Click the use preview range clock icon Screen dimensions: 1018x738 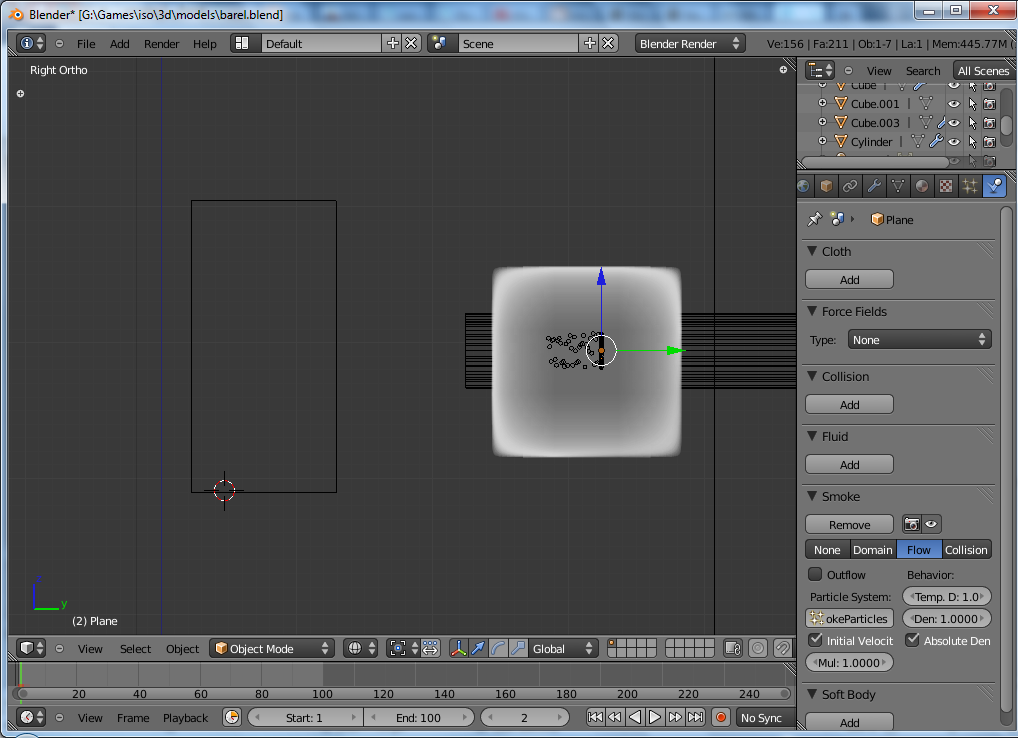[232, 717]
